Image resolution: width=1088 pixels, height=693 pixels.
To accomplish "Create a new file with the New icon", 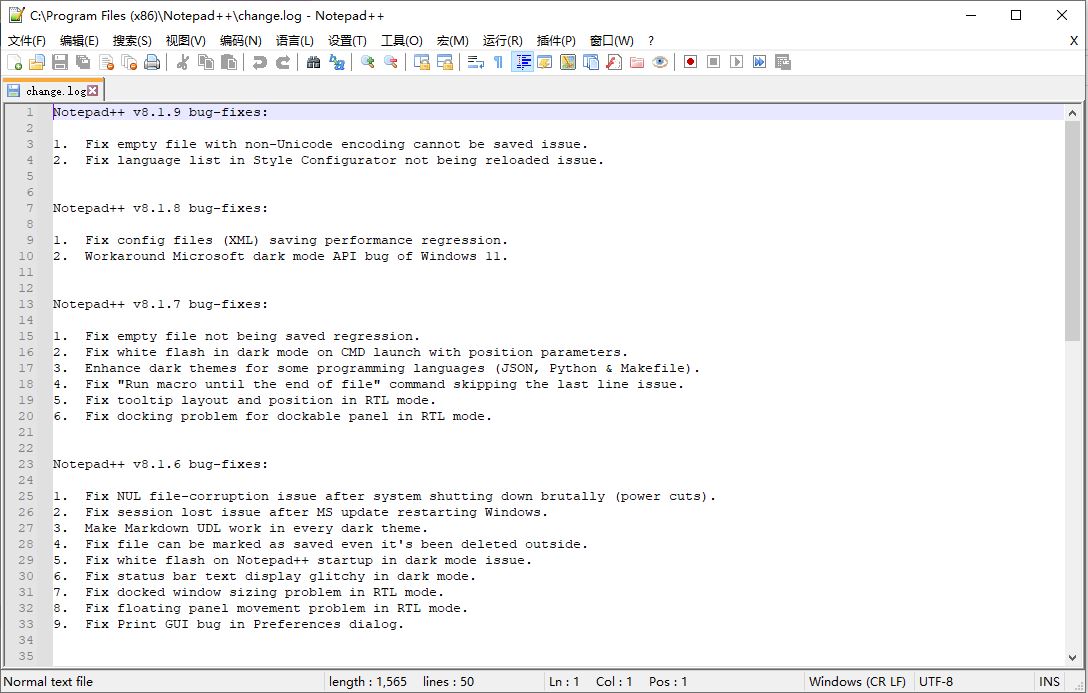I will 14,62.
